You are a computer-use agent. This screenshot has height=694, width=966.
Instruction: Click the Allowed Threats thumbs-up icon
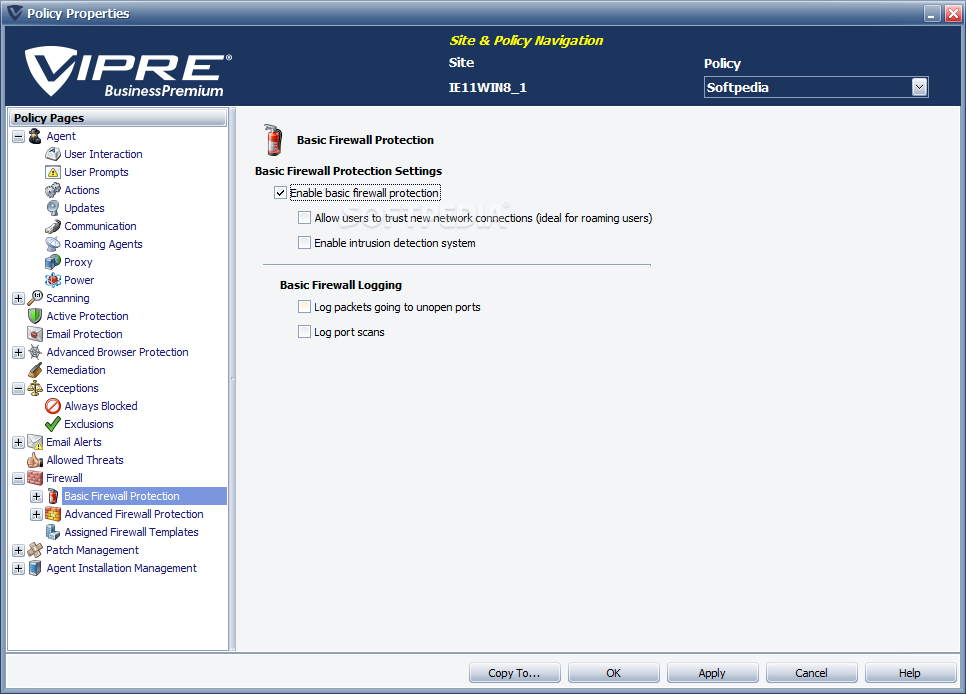pos(35,460)
